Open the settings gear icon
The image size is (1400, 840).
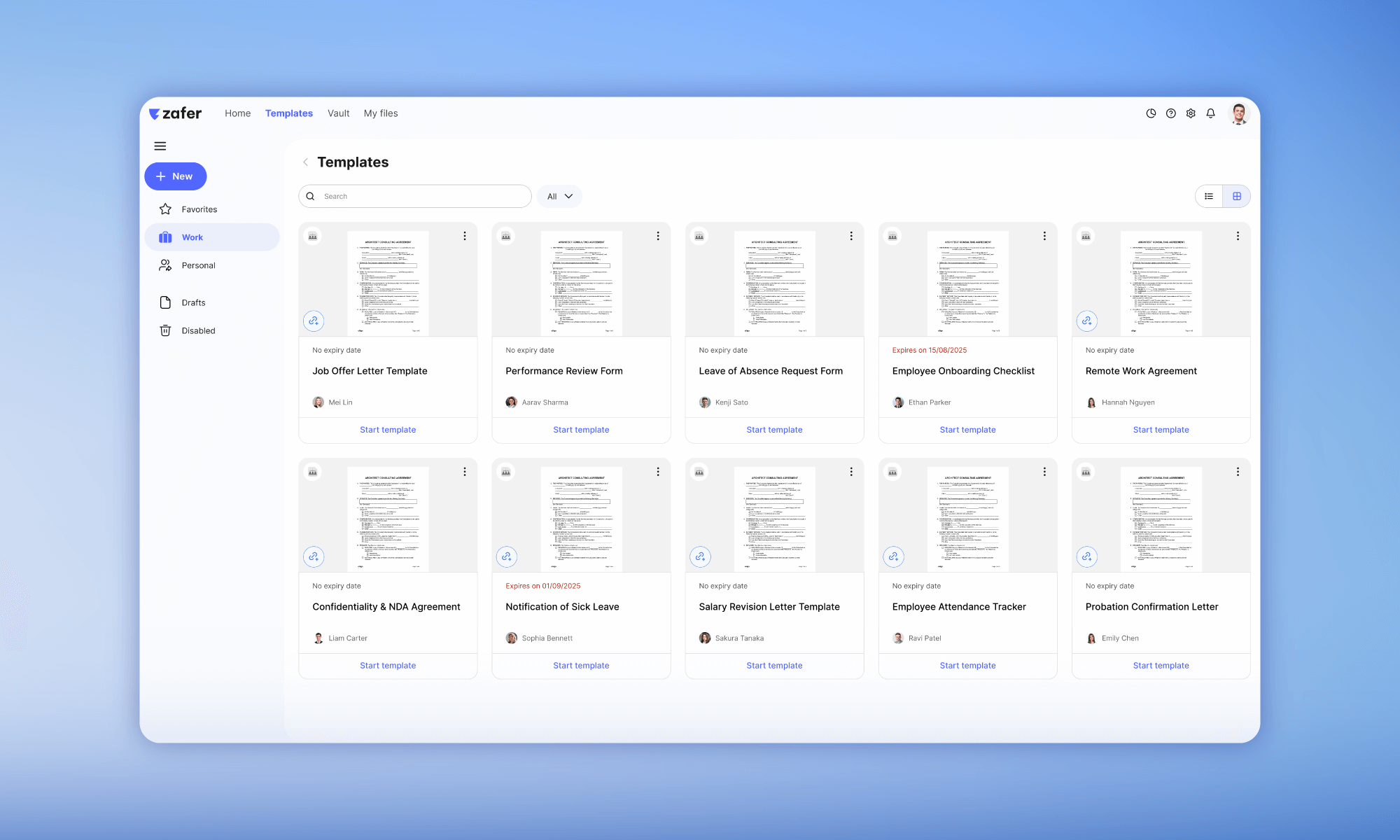click(1191, 113)
